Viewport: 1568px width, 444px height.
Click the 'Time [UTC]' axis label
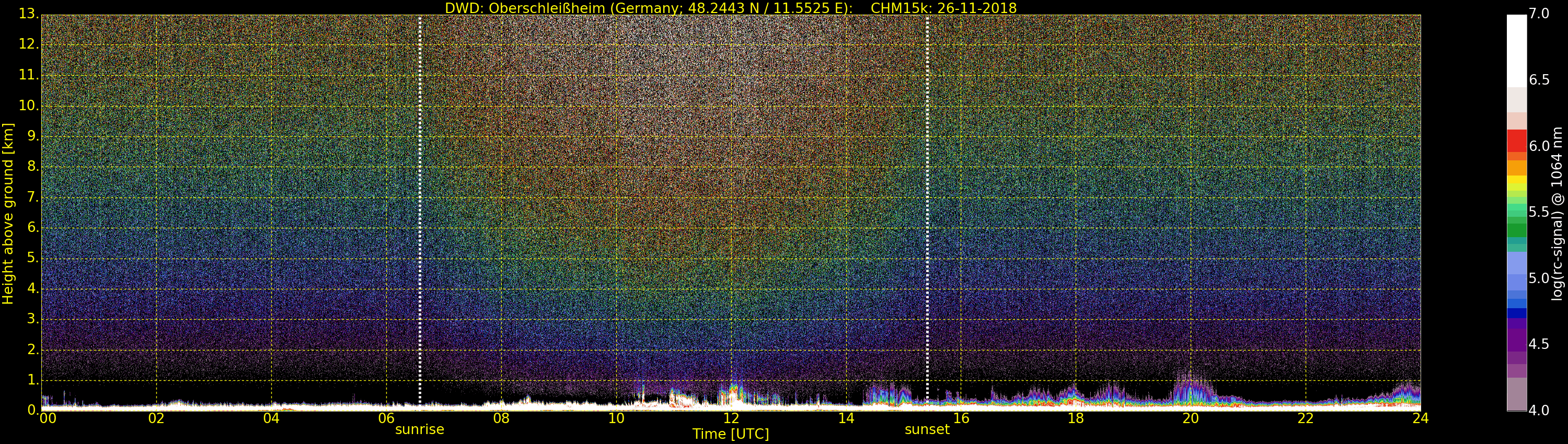[731, 434]
